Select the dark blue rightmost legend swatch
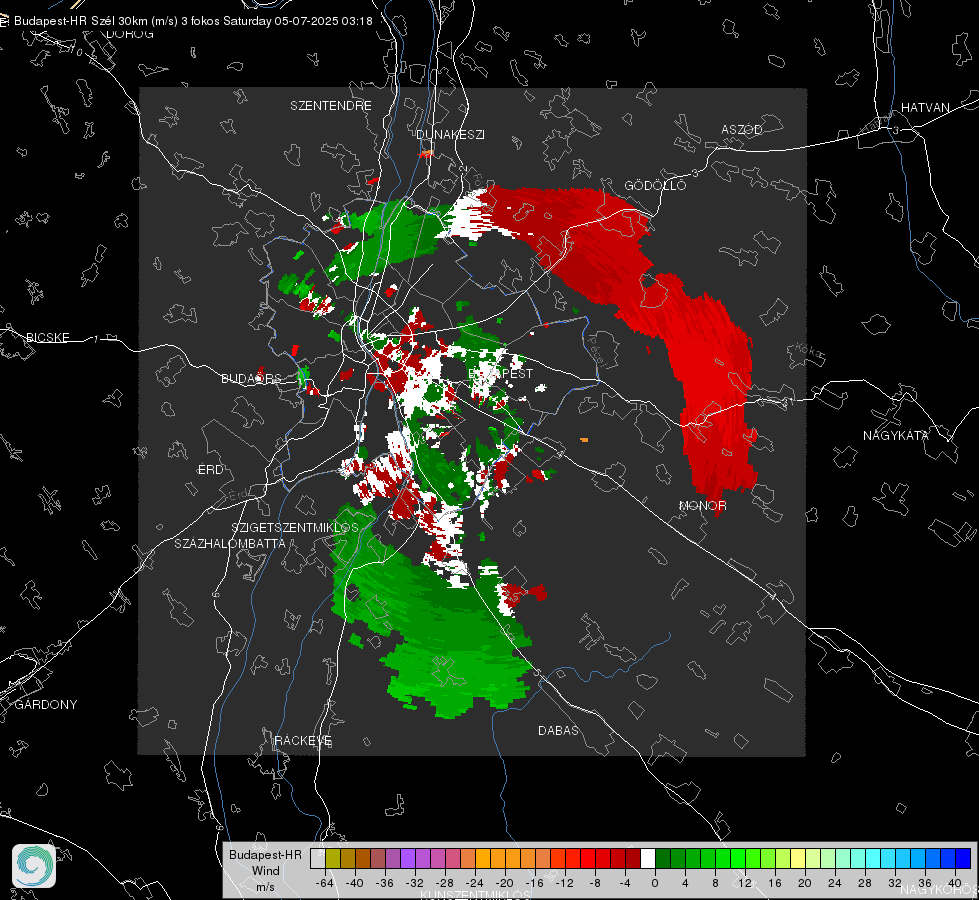979x900 pixels. click(963, 858)
